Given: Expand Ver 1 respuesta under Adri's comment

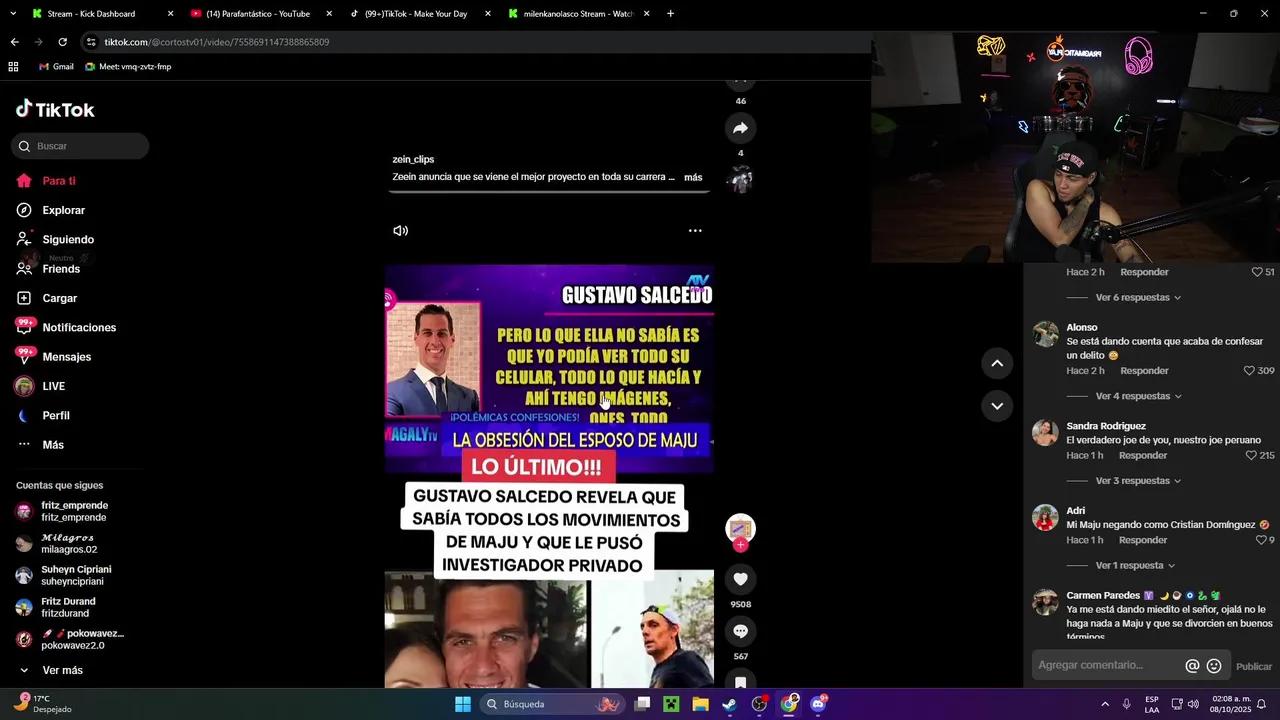Looking at the screenshot, I should pos(1135,566).
